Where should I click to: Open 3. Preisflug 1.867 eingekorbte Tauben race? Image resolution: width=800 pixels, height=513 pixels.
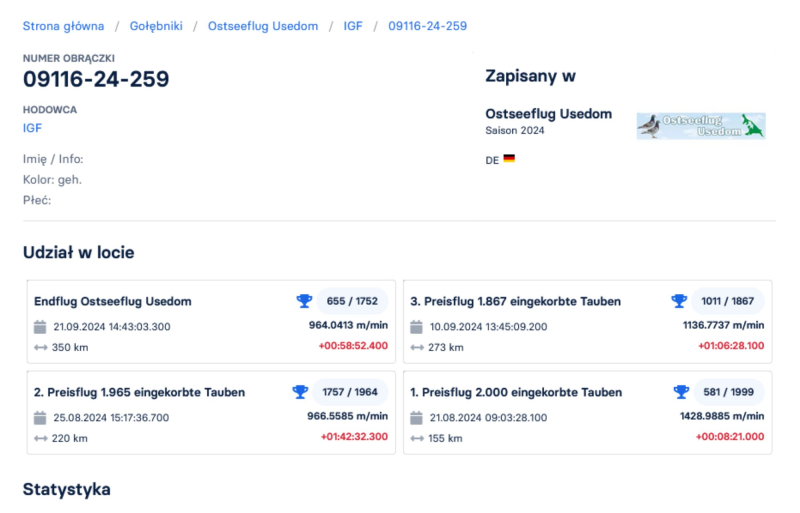click(x=515, y=301)
